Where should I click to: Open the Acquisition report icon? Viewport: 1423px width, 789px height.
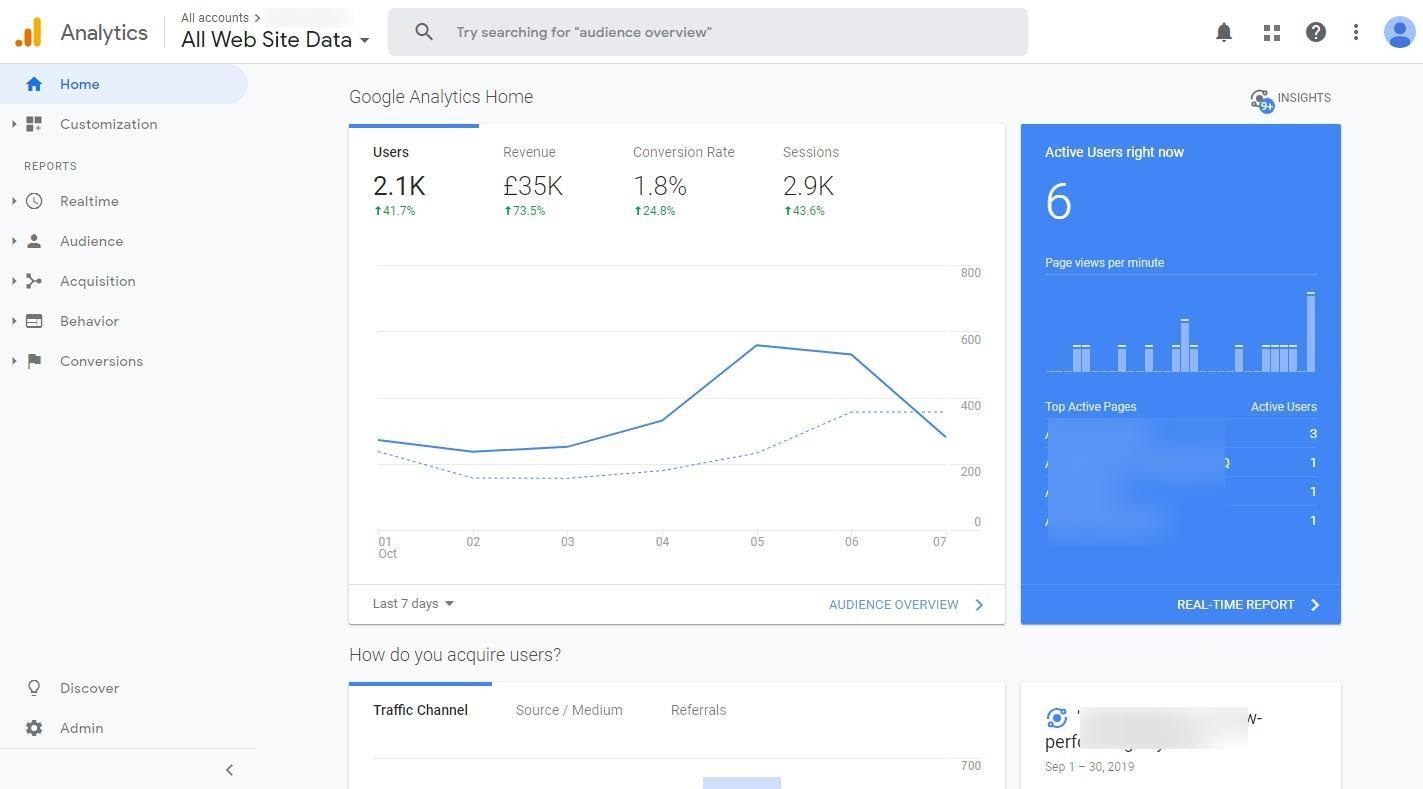click(35, 281)
